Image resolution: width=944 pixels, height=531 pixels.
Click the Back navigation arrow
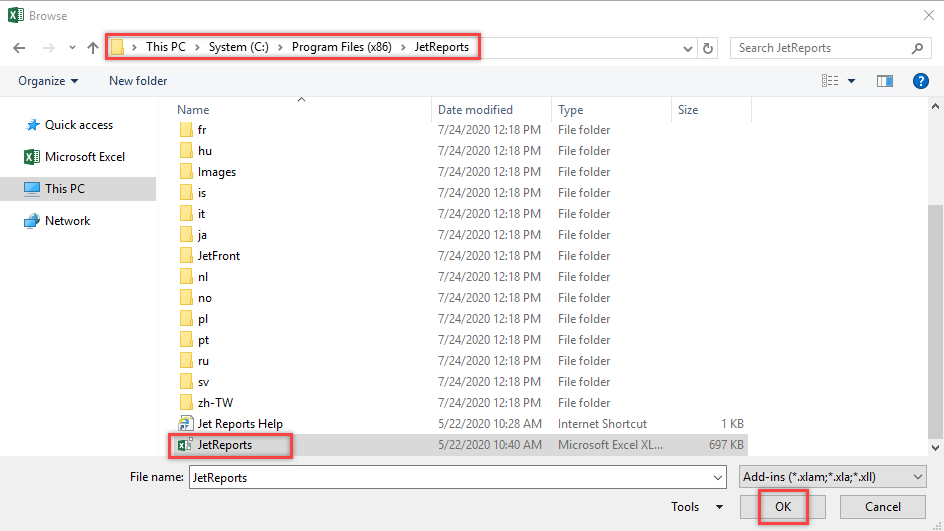click(20, 48)
